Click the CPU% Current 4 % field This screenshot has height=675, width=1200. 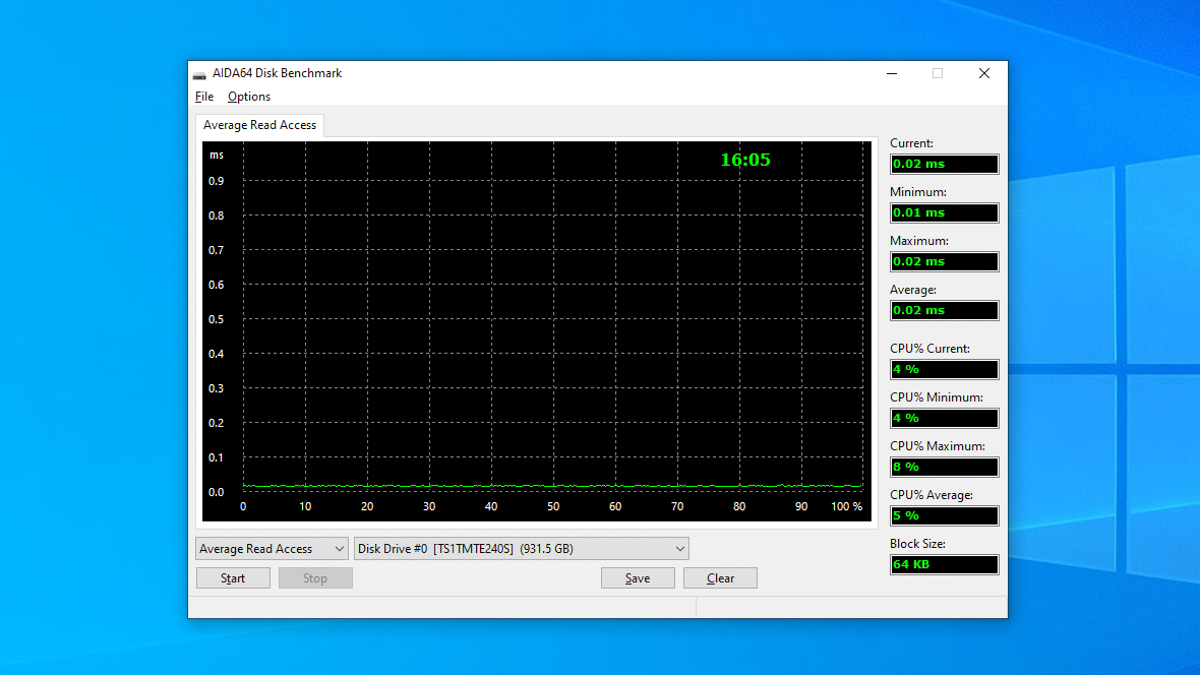point(945,370)
